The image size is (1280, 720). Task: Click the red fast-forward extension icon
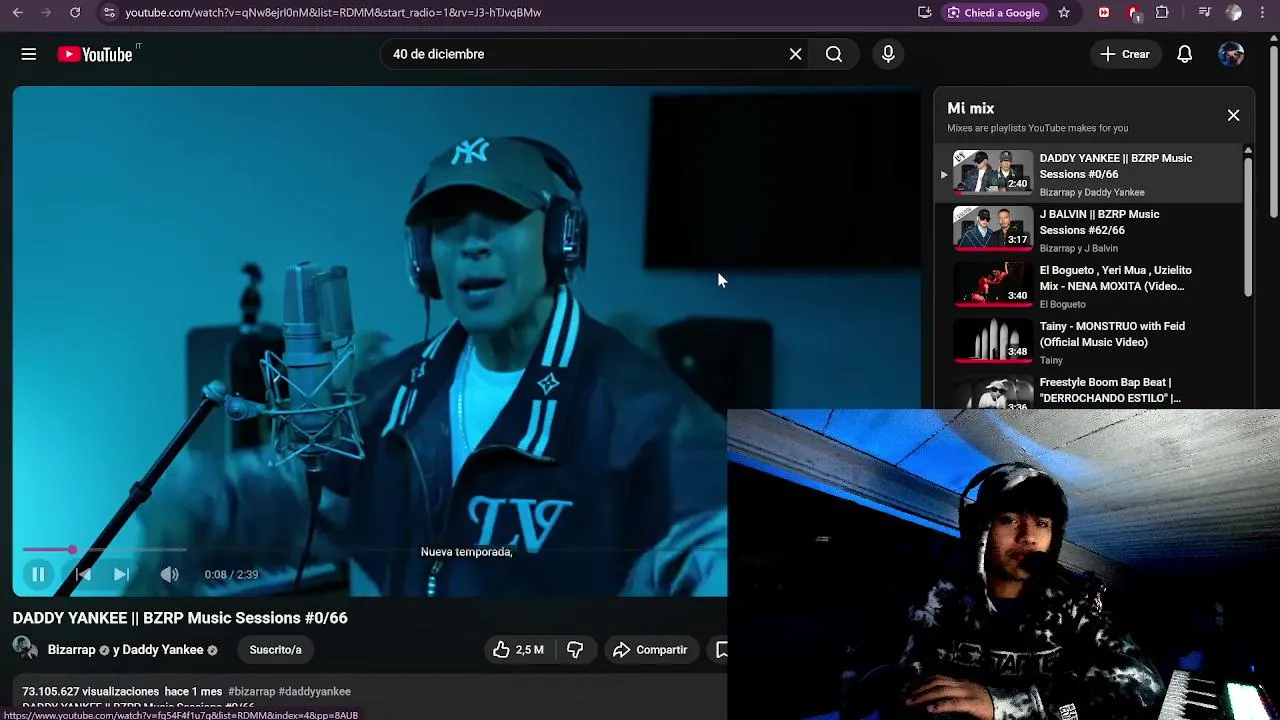coord(1104,12)
